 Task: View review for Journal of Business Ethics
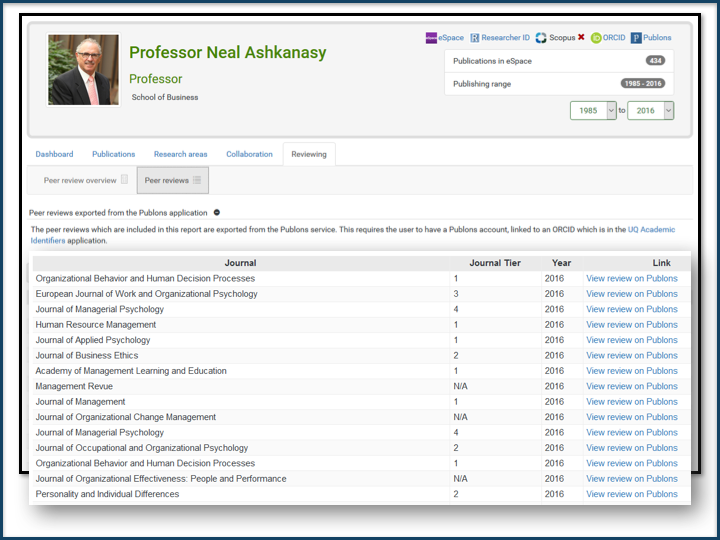pyautogui.click(x=632, y=355)
